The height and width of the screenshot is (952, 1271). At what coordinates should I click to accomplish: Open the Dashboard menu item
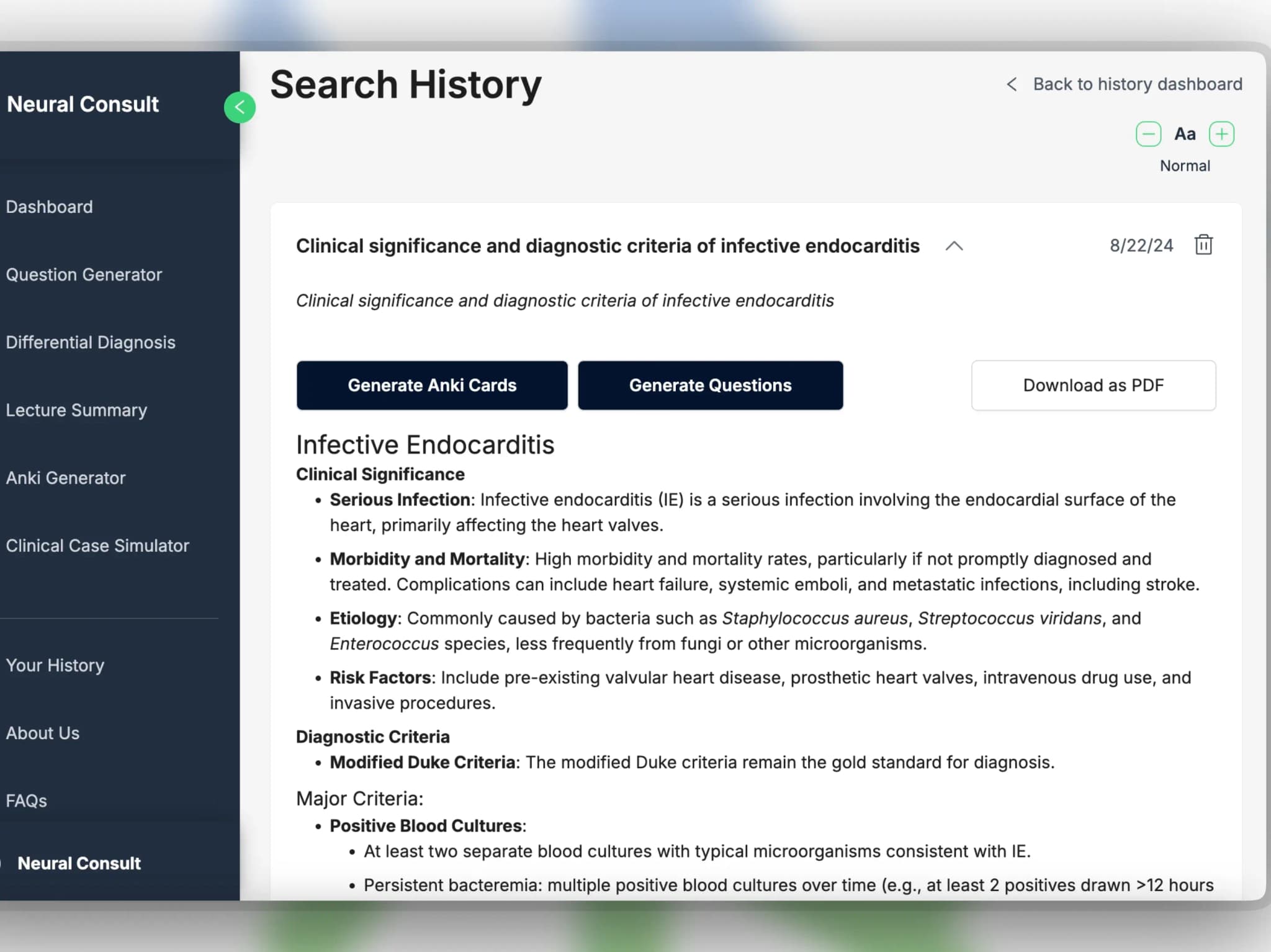tap(49, 207)
